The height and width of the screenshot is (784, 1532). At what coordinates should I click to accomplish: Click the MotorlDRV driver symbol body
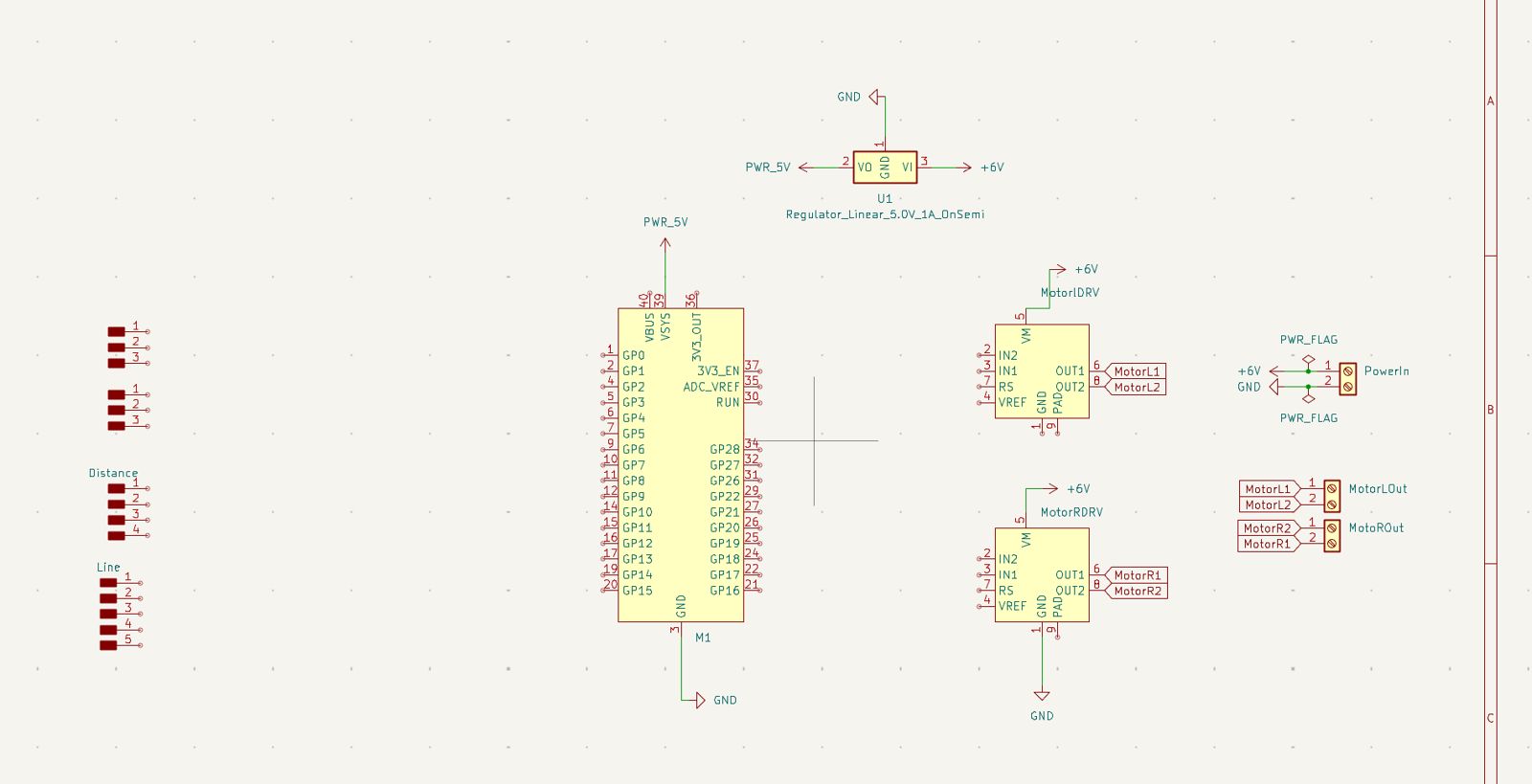1042,371
